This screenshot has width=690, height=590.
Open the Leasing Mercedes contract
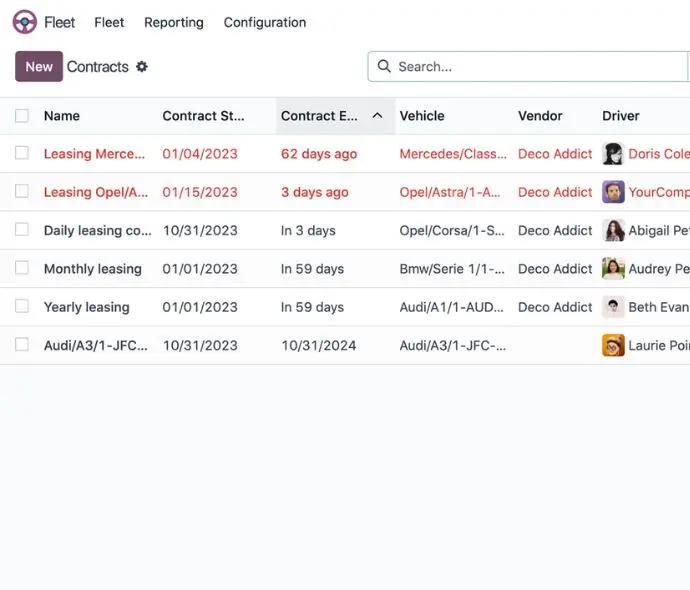(94, 154)
